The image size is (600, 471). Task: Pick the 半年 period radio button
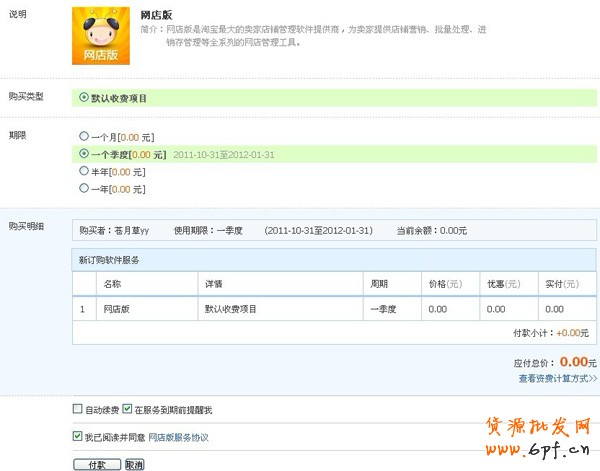coord(83,172)
